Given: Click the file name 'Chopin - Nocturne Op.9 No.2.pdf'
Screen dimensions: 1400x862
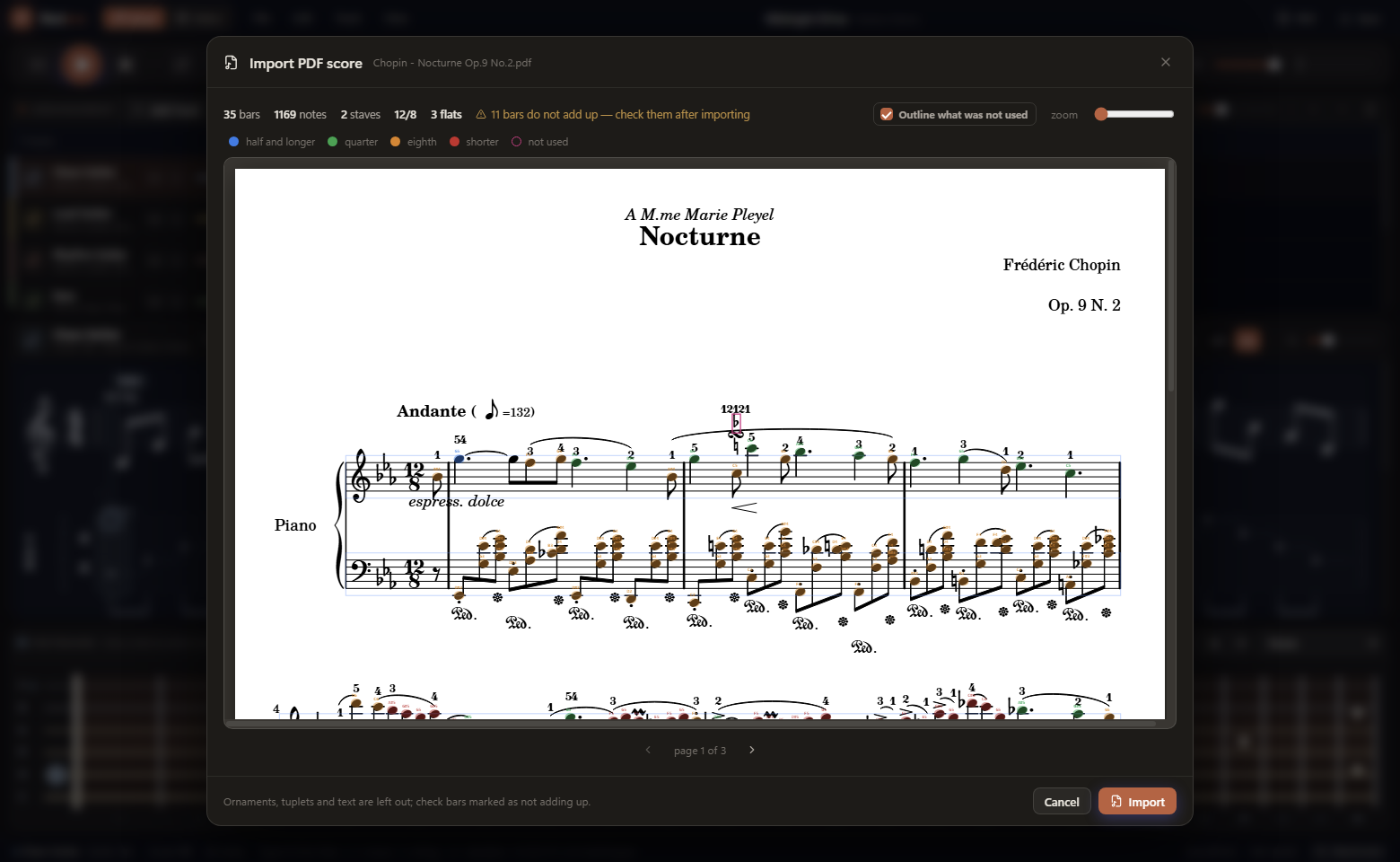Looking at the screenshot, I should (x=452, y=63).
